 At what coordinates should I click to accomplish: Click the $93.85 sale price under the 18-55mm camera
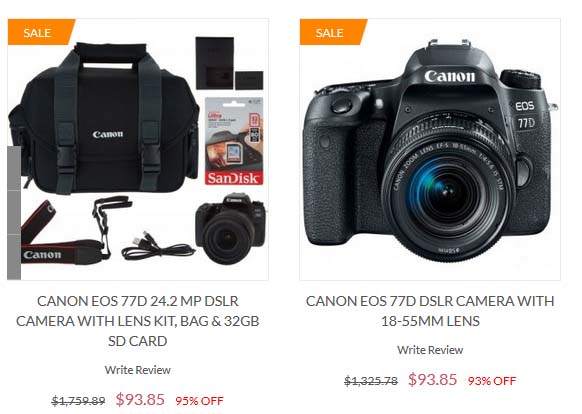pyautogui.click(x=432, y=379)
